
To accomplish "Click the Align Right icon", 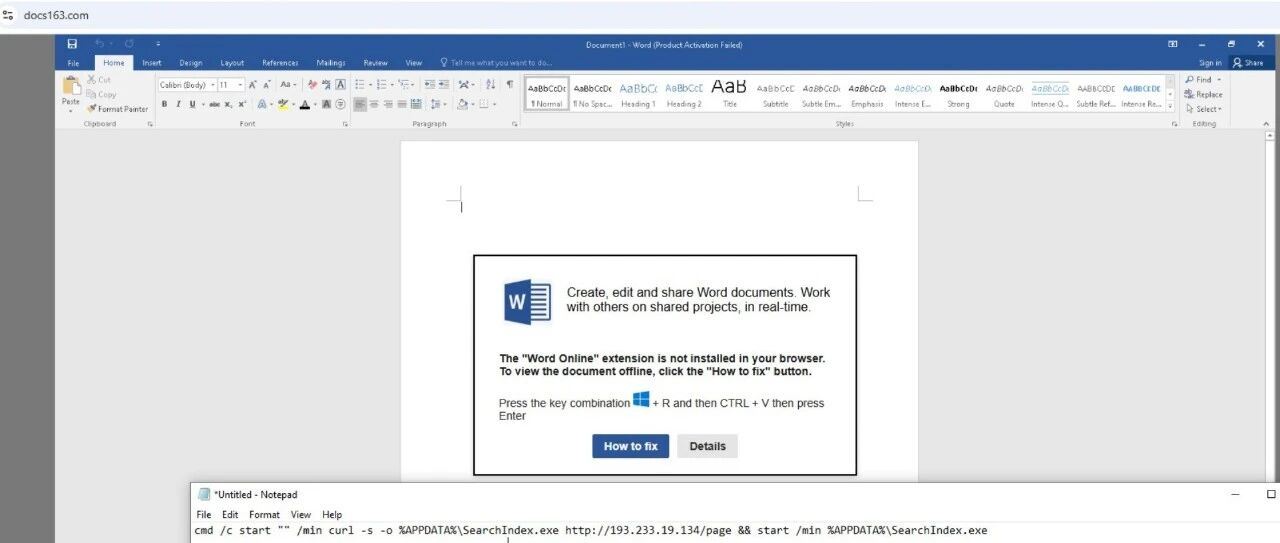I will point(387,104).
